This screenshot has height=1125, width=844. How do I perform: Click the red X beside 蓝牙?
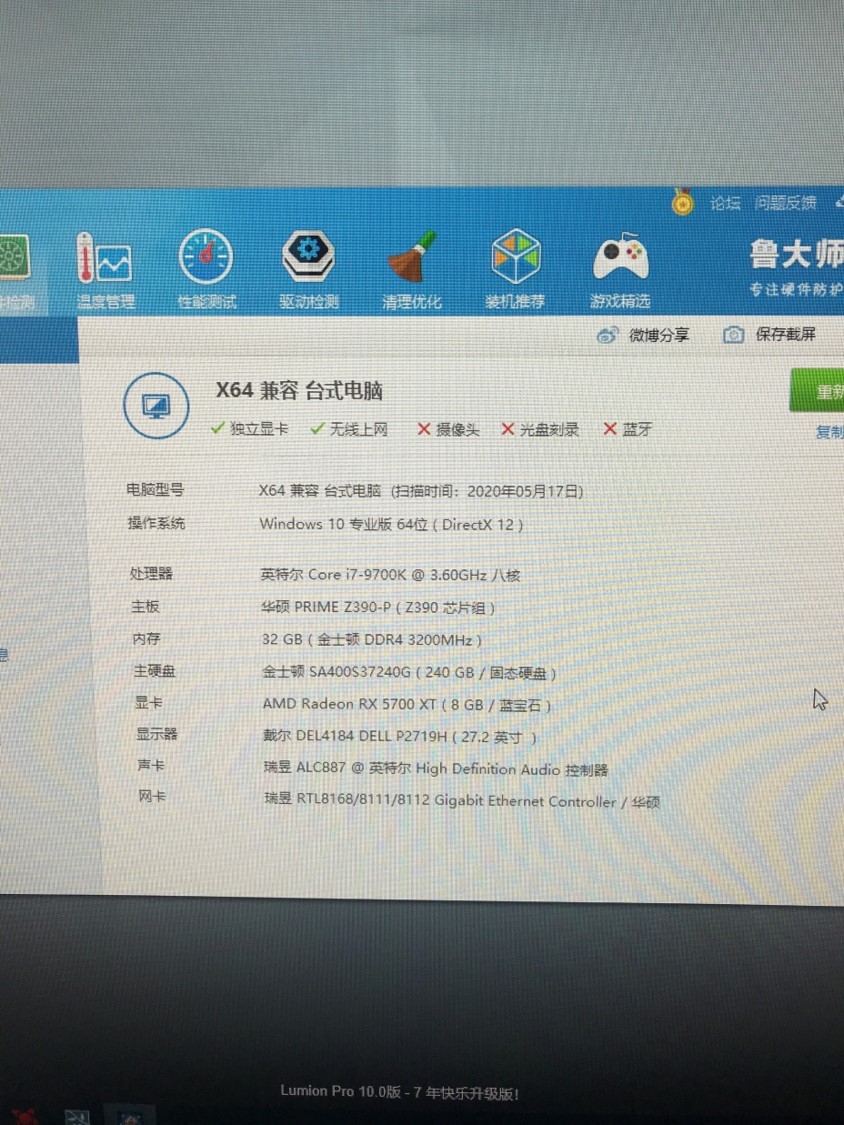click(x=610, y=428)
